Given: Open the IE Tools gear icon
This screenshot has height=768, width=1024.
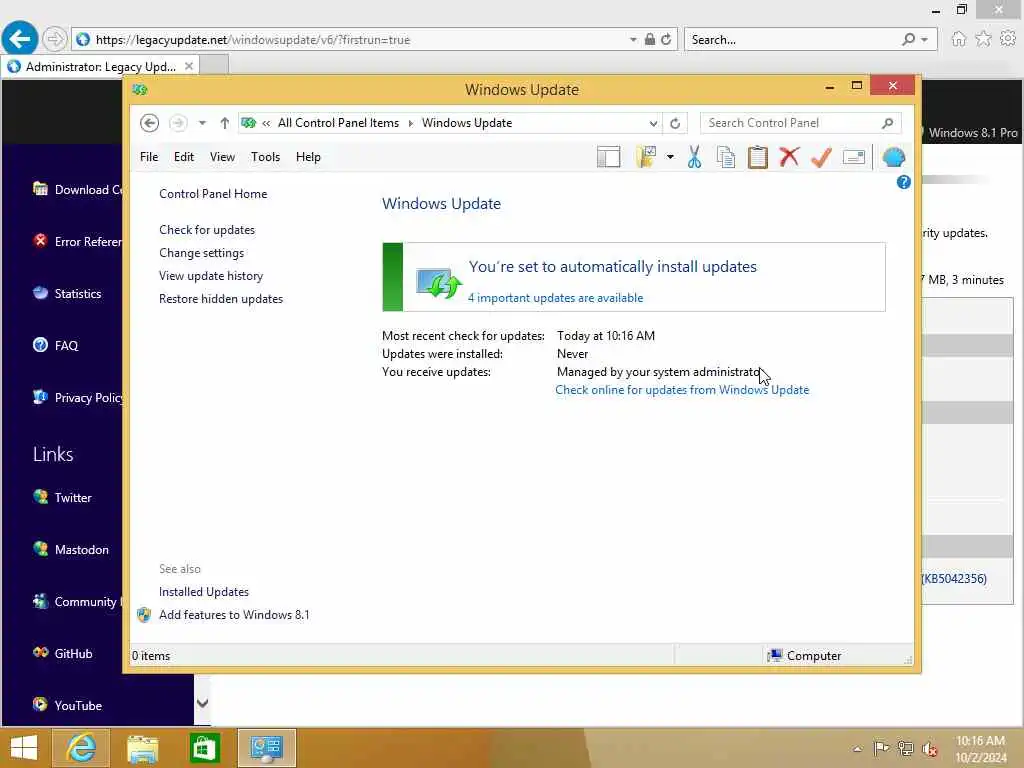Looking at the screenshot, I should point(1008,39).
